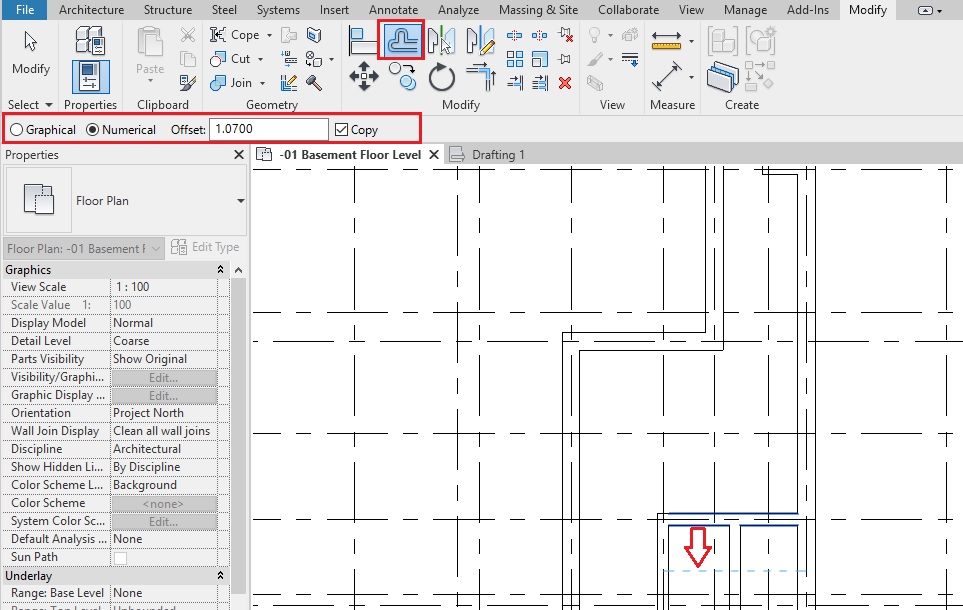Click the red Delete icon

(x=565, y=83)
